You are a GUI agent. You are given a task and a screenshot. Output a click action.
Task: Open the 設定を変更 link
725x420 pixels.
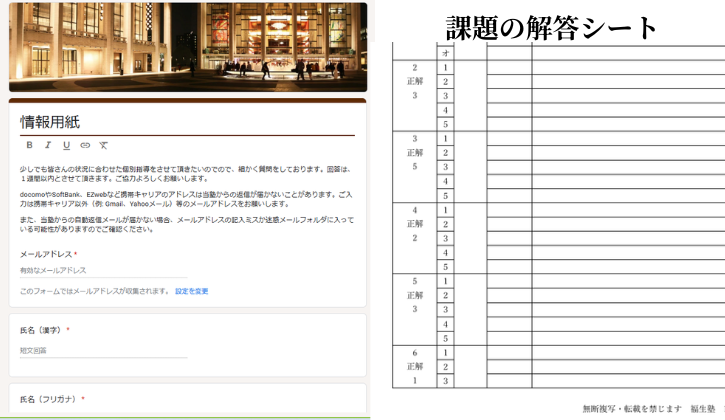coord(191,291)
